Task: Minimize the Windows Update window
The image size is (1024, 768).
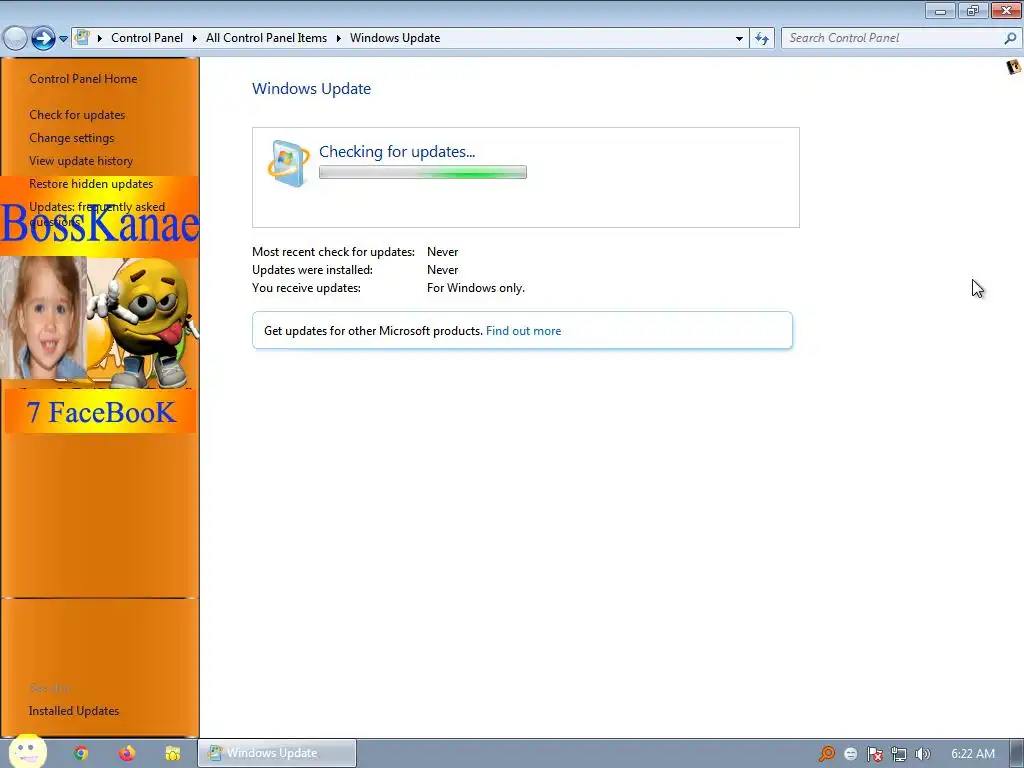Action: click(x=940, y=10)
